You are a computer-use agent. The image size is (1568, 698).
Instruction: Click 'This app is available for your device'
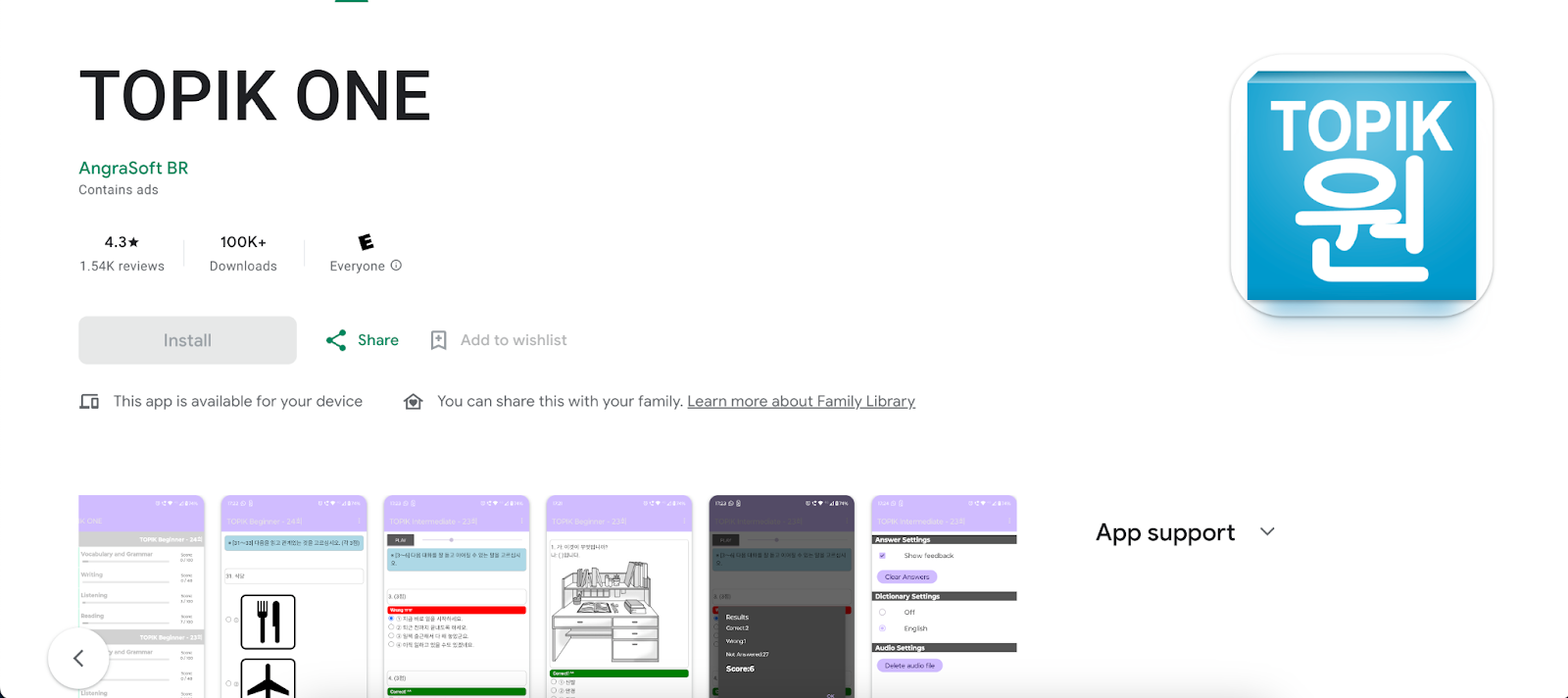[x=238, y=401]
